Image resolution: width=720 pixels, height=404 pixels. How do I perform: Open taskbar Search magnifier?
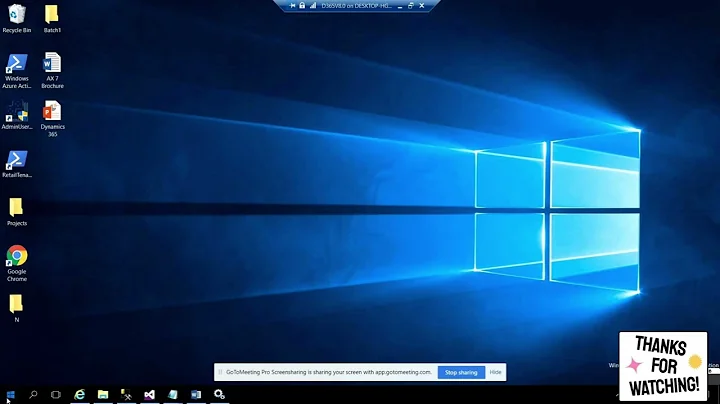[x=33, y=394]
